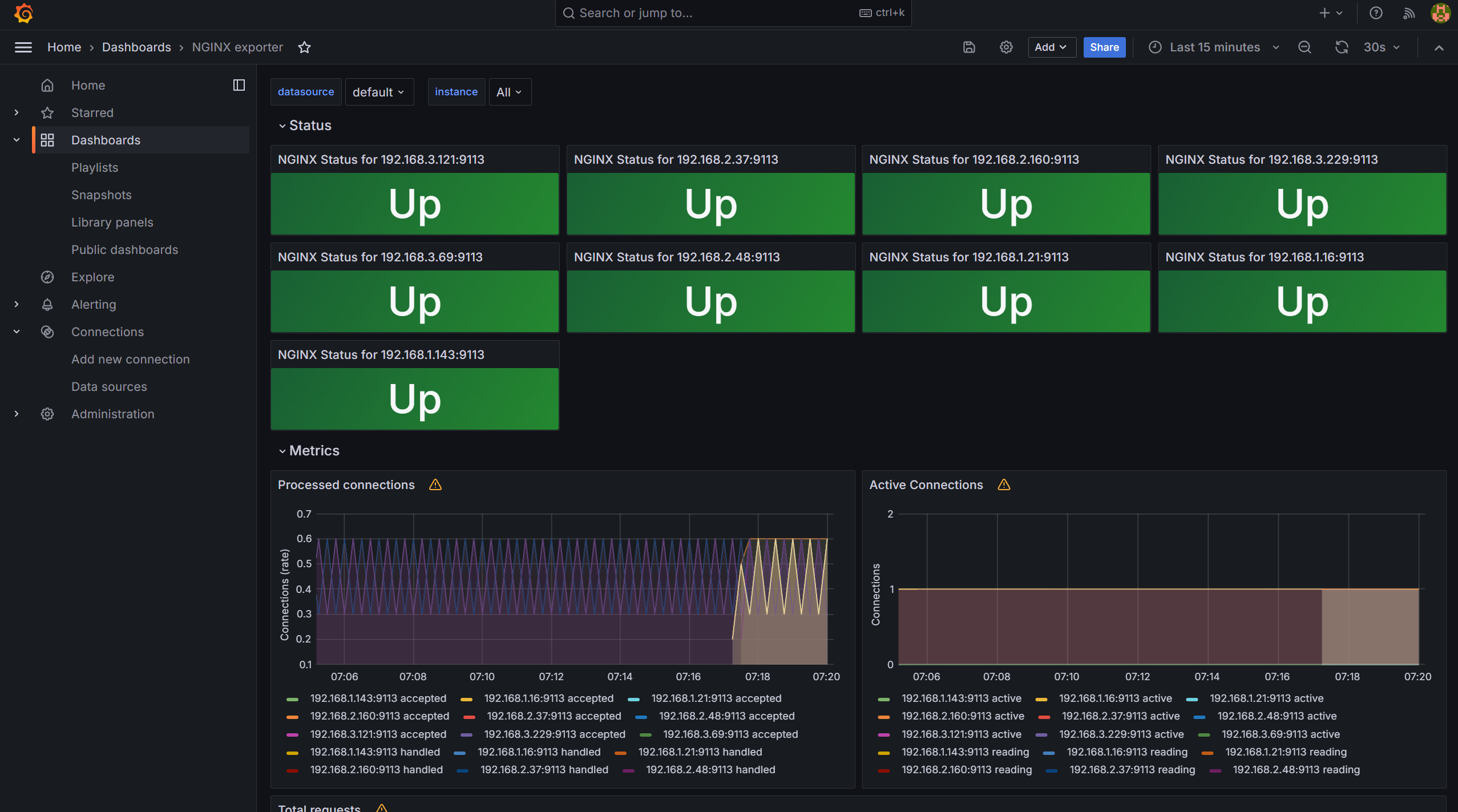The width and height of the screenshot is (1458, 812).
Task: Click the save dashboard icon
Action: click(x=969, y=47)
